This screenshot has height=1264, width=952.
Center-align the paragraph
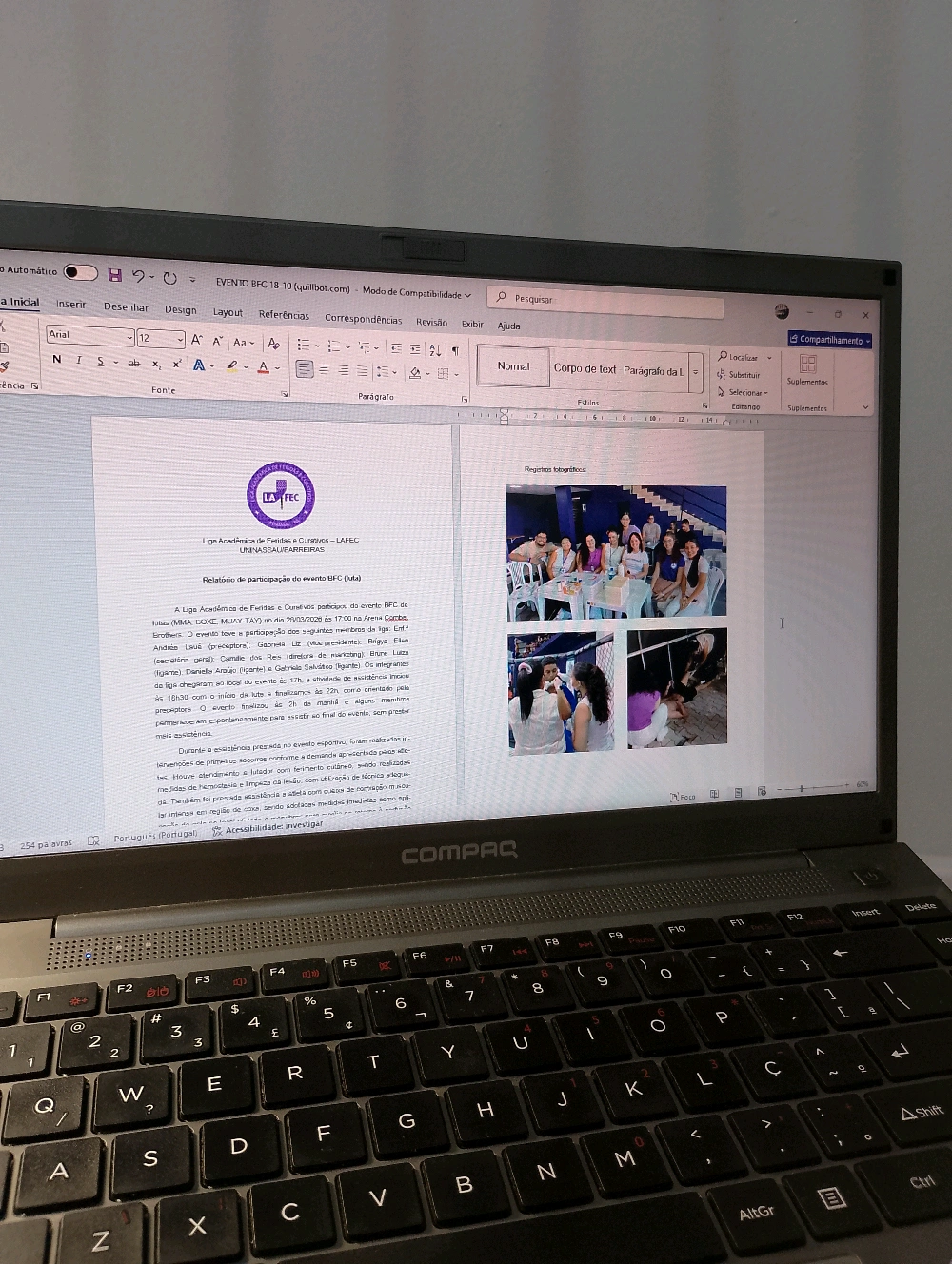[324, 369]
